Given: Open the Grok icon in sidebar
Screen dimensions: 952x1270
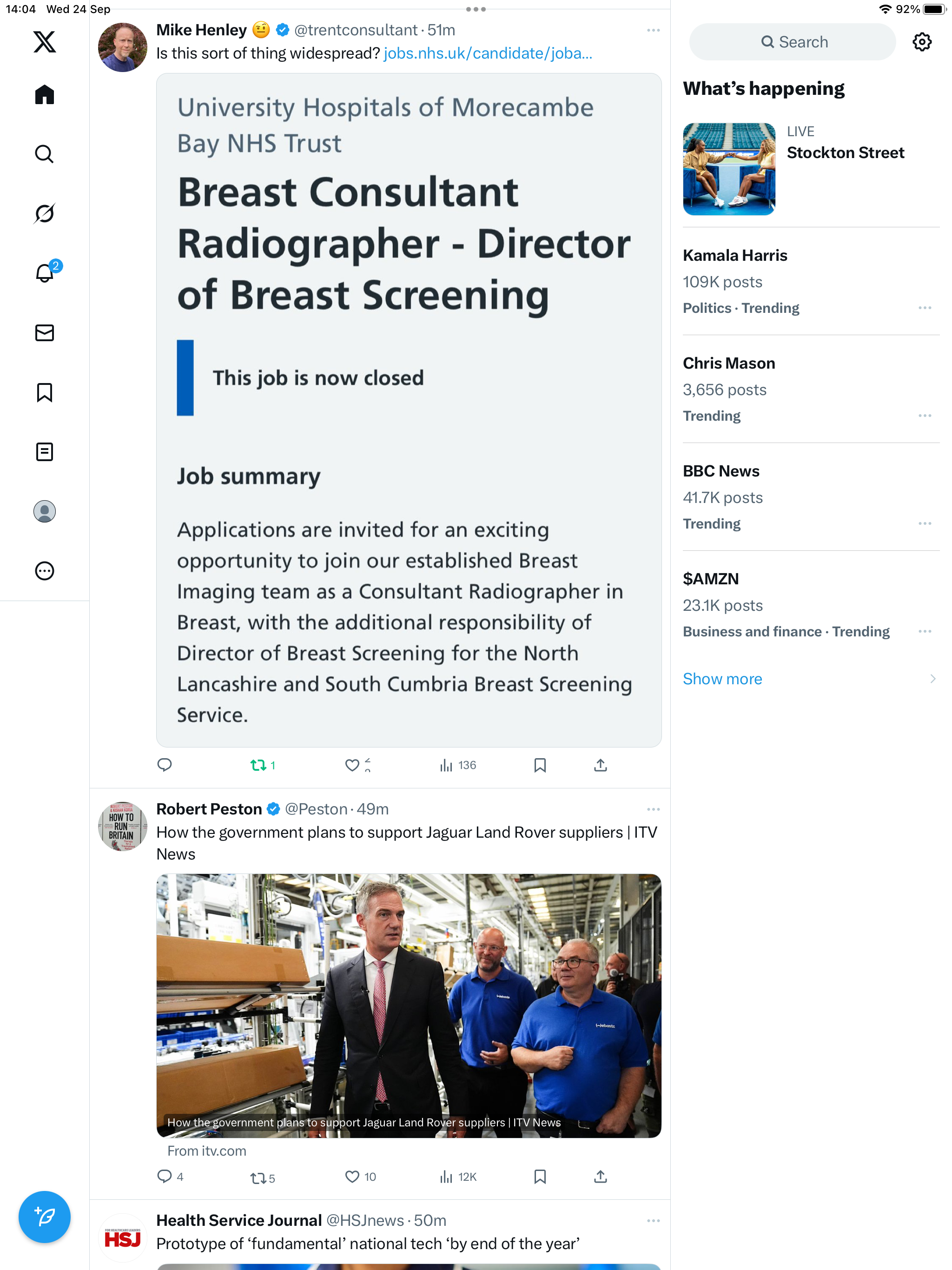Looking at the screenshot, I should (x=44, y=213).
